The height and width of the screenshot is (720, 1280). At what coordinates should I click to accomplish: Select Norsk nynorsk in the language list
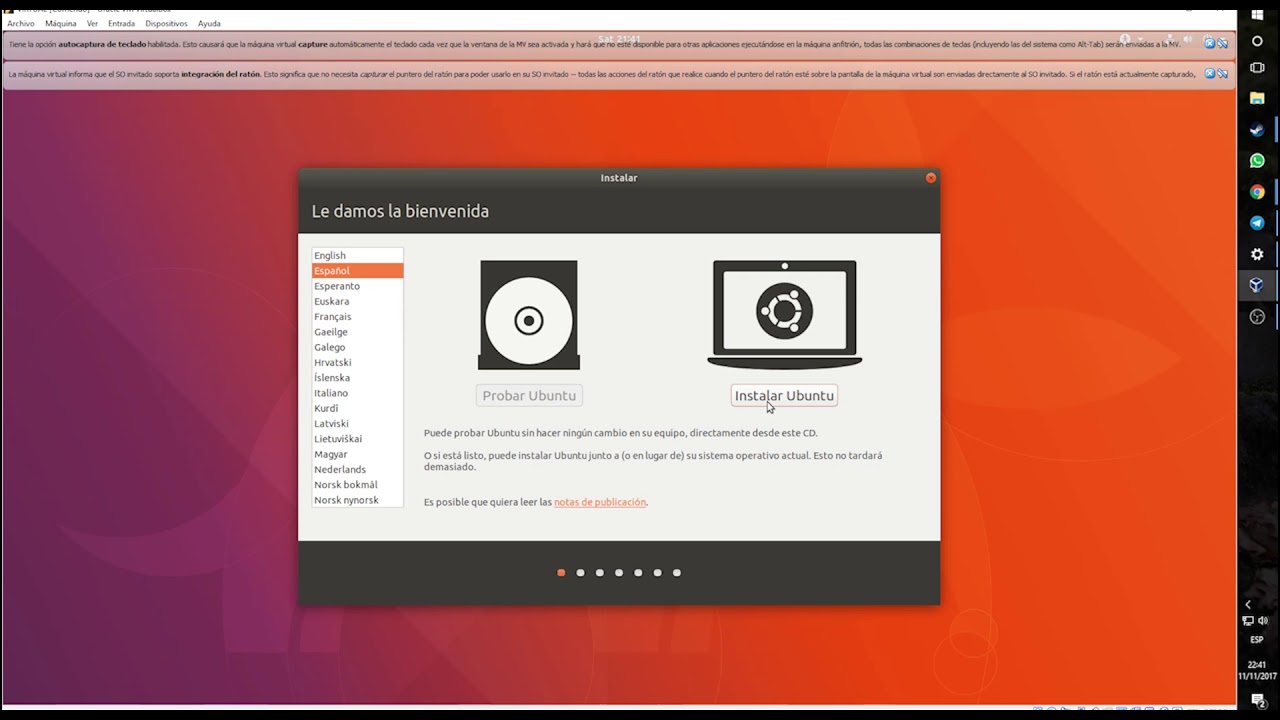tap(357, 500)
